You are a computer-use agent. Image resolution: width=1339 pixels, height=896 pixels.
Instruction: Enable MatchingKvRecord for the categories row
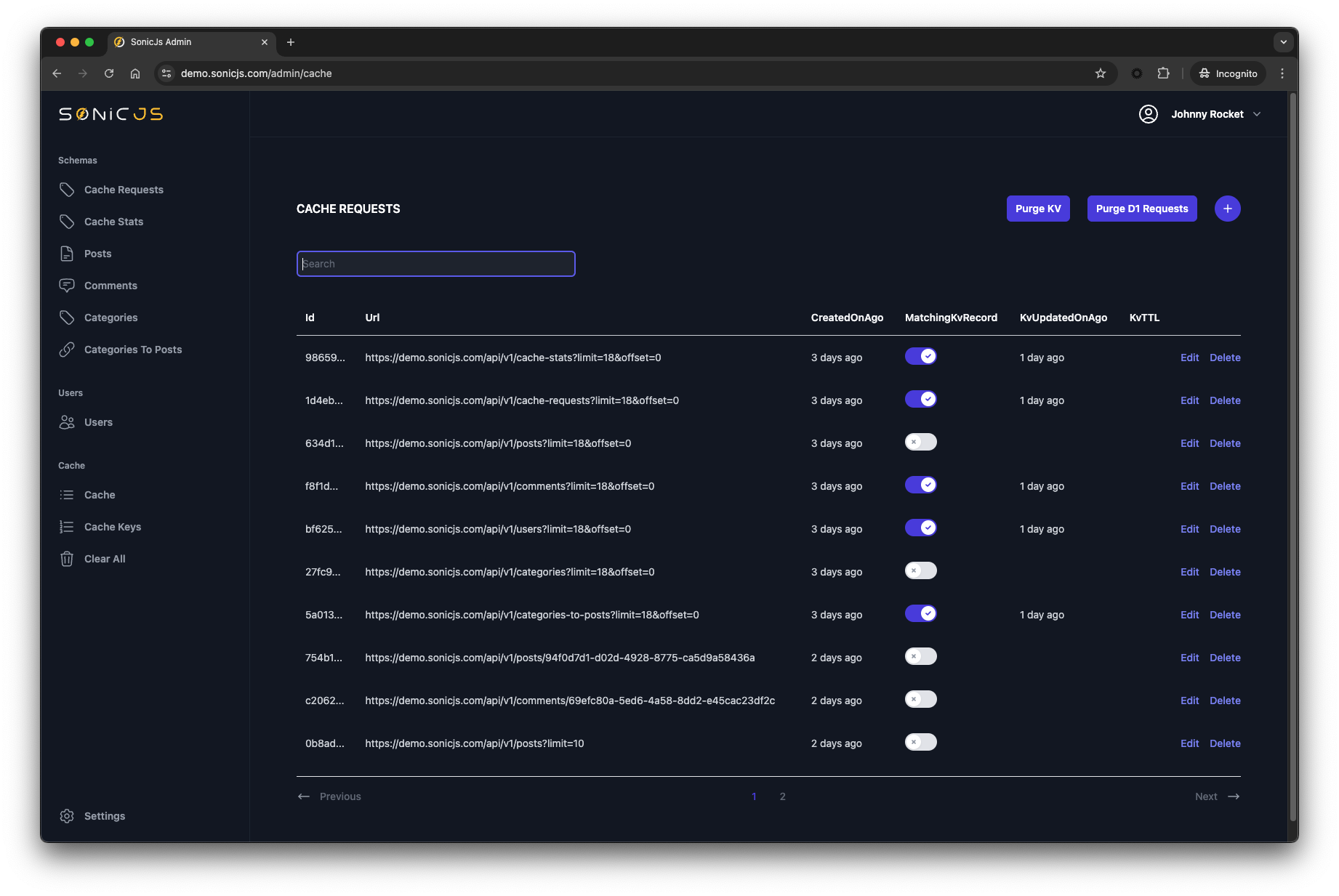pos(920,570)
